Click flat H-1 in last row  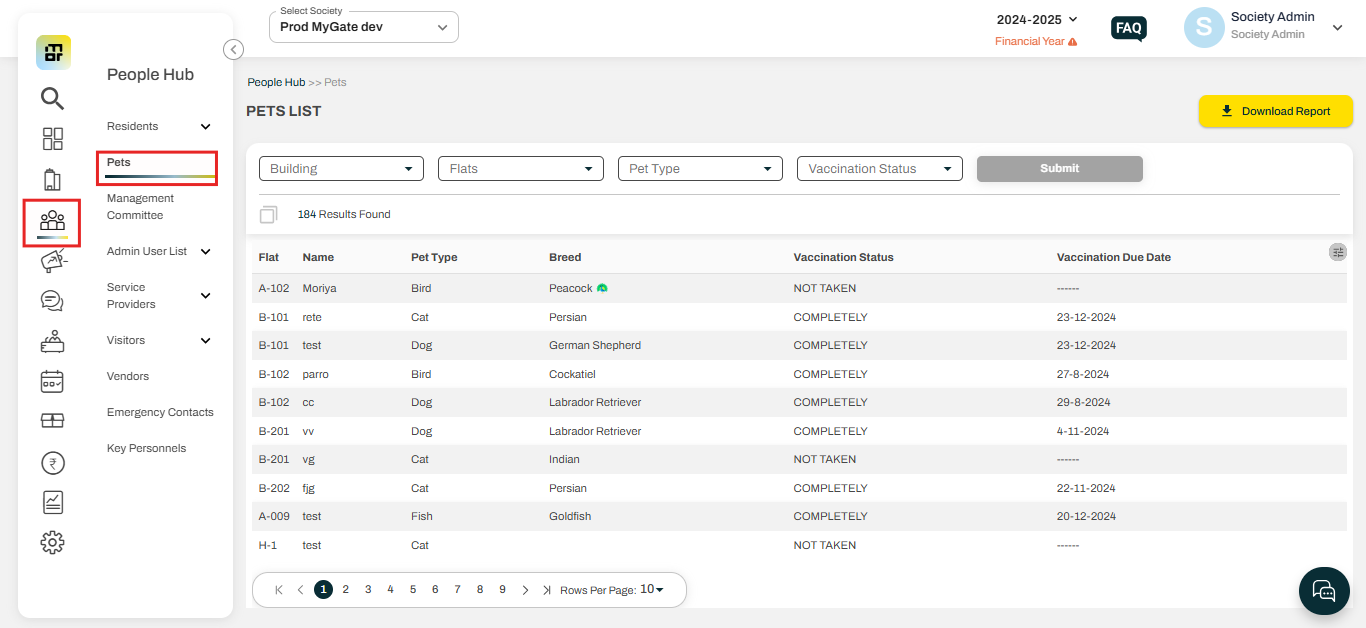[268, 545]
